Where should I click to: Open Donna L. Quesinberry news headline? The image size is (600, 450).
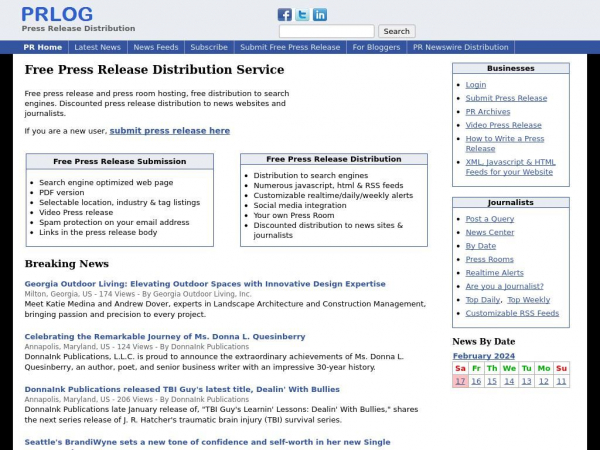165,337
